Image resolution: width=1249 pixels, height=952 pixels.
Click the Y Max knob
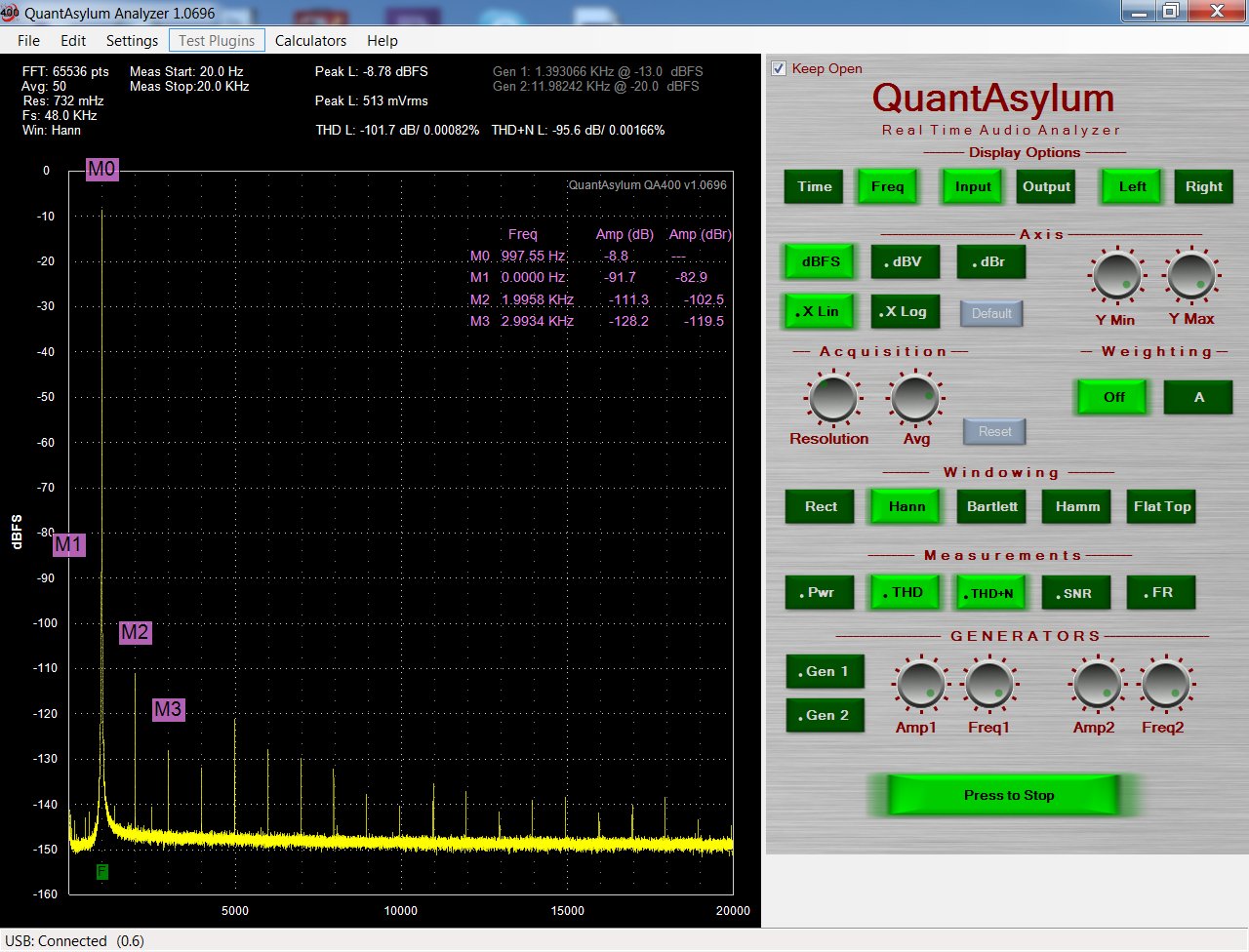[1190, 275]
